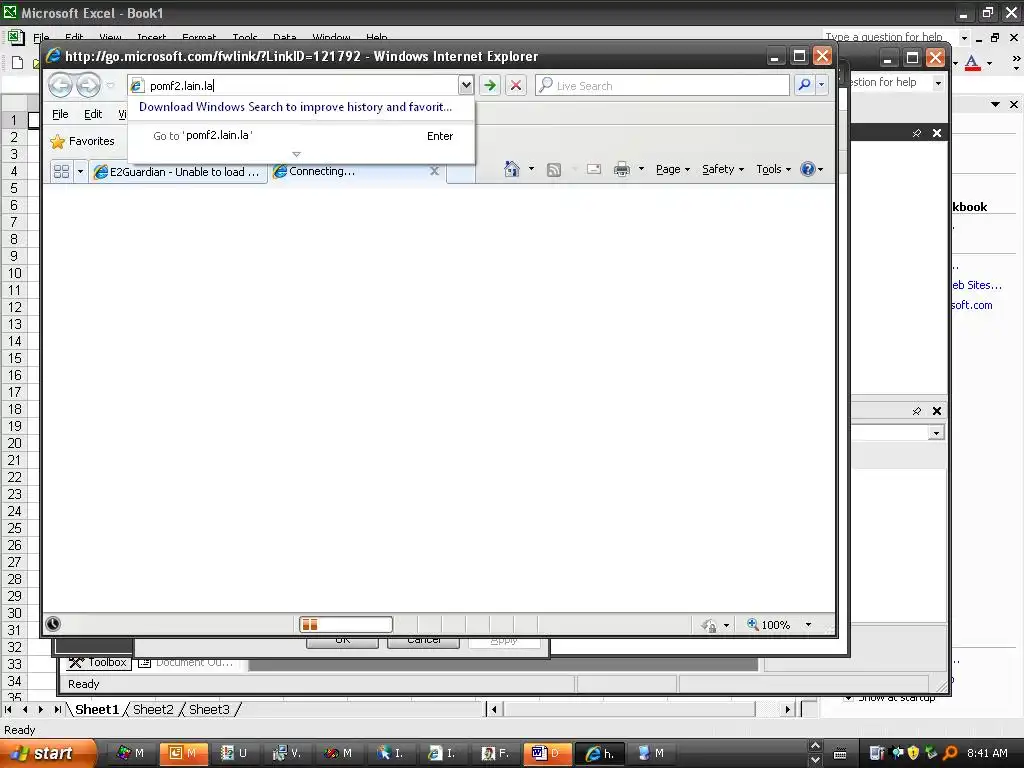Image resolution: width=1024 pixels, height=768 pixels.
Task: Click the Excel font color A icon
Action: click(972, 63)
